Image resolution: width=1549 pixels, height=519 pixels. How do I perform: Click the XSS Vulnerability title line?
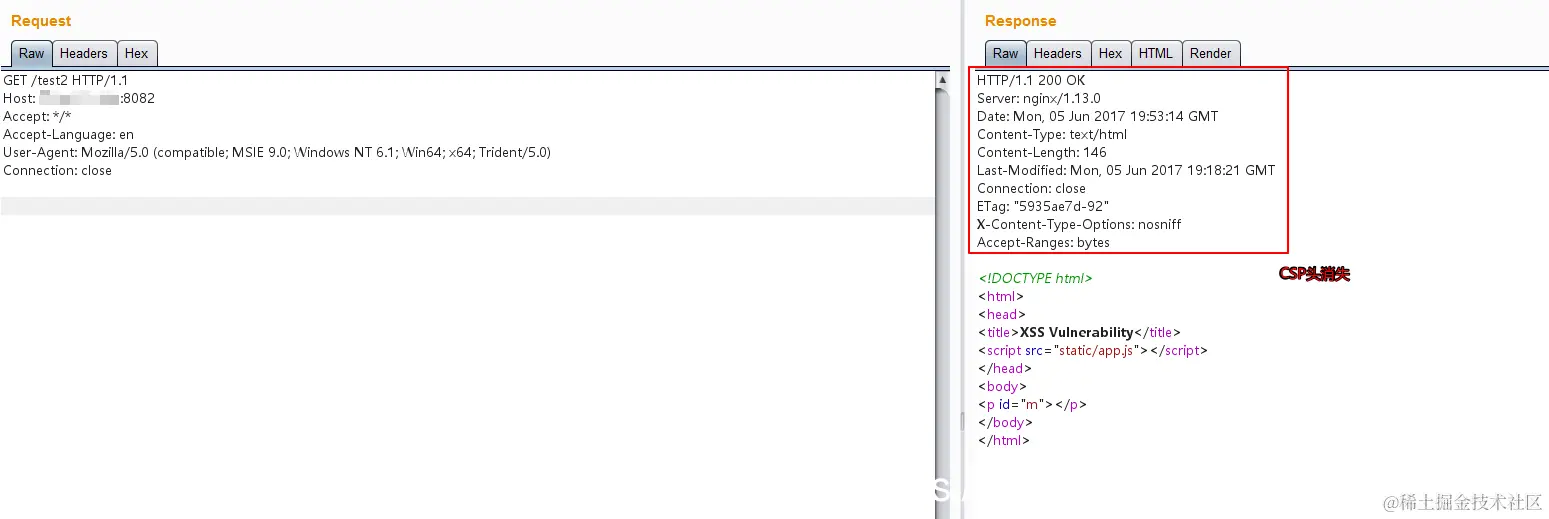pyautogui.click(x=1079, y=332)
